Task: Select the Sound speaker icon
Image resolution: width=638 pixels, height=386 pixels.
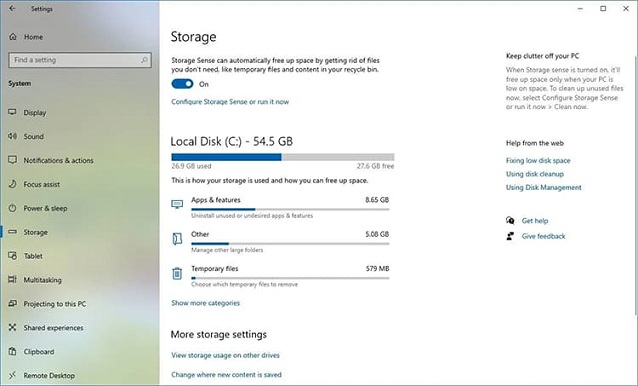Action: pyautogui.click(x=13, y=136)
